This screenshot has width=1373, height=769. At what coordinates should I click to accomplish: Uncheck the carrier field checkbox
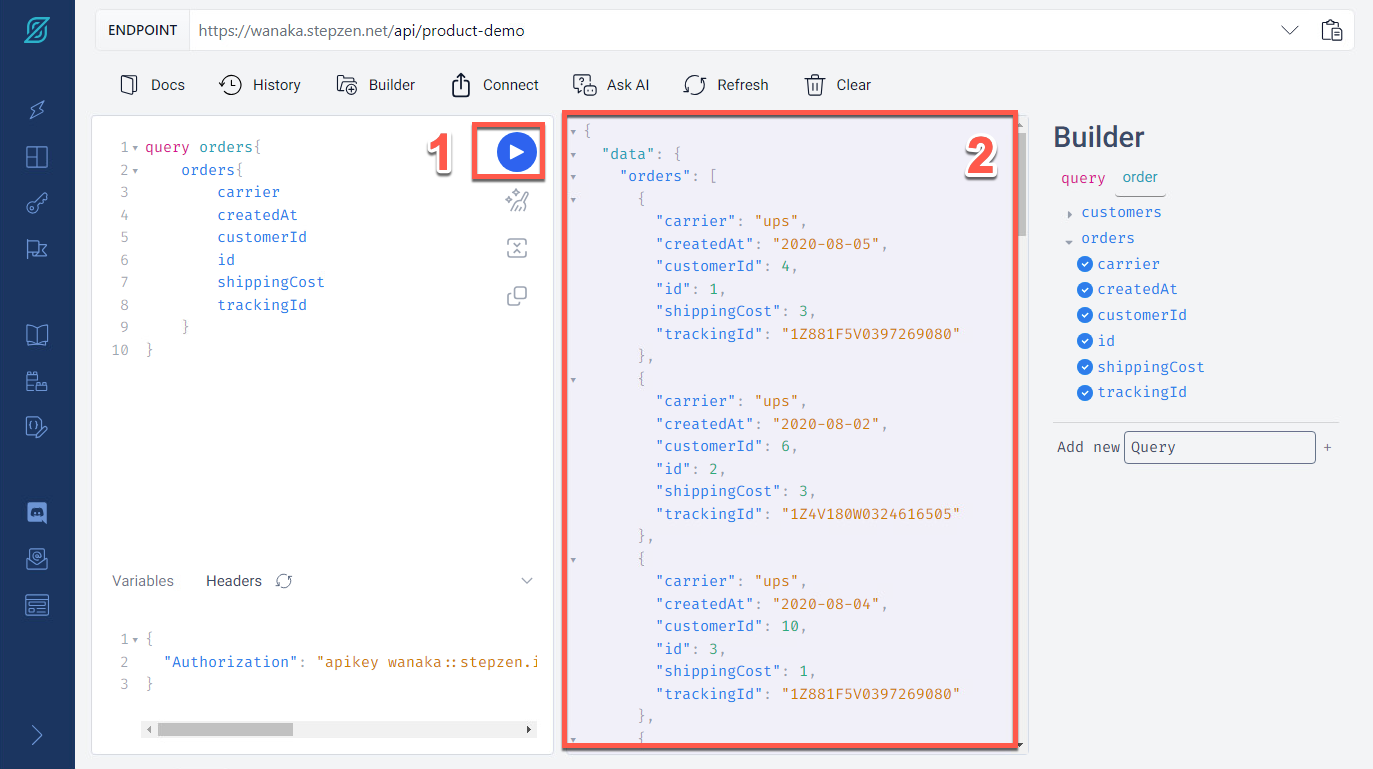point(1084,264)
